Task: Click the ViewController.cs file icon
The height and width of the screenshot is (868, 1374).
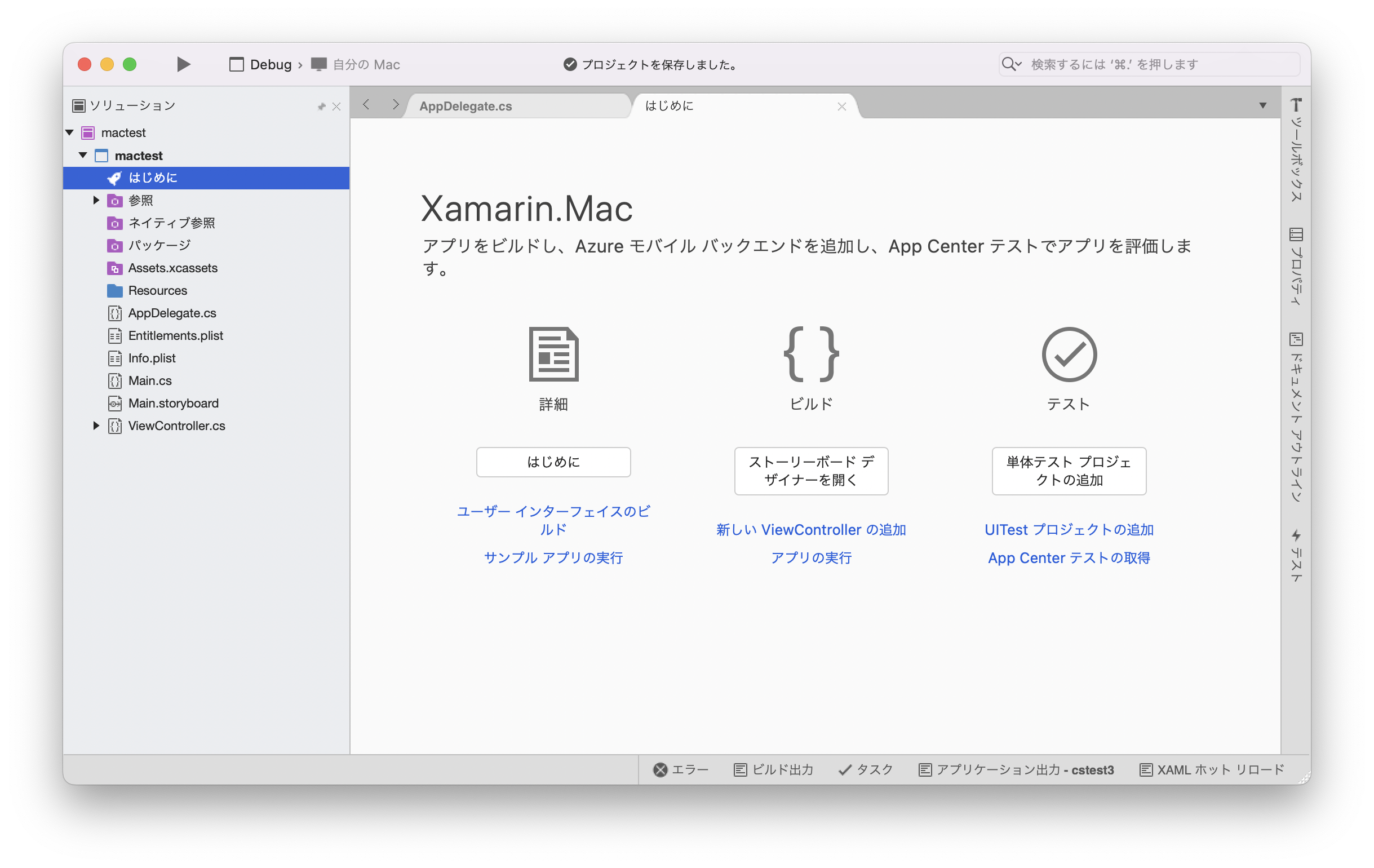Action: pyautogui.click(x=115, y=426)
